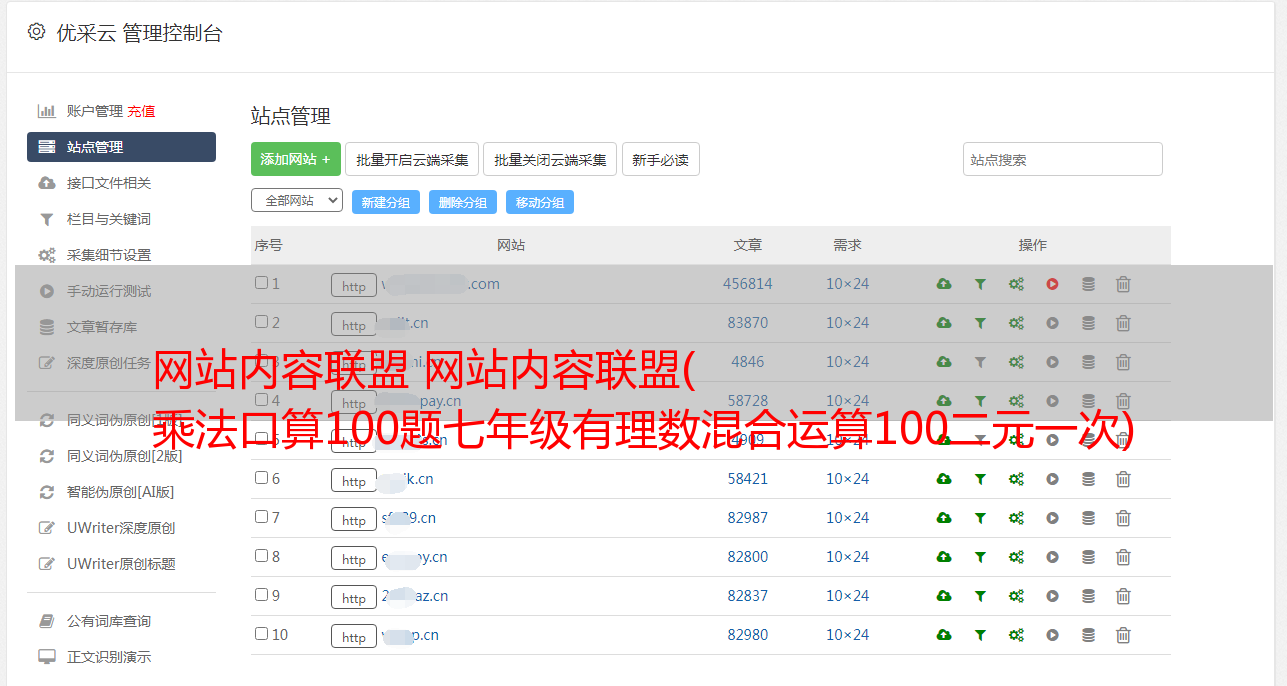Select 站点管理 in the sidebar

pyautogui.click(x=121, y=147)
